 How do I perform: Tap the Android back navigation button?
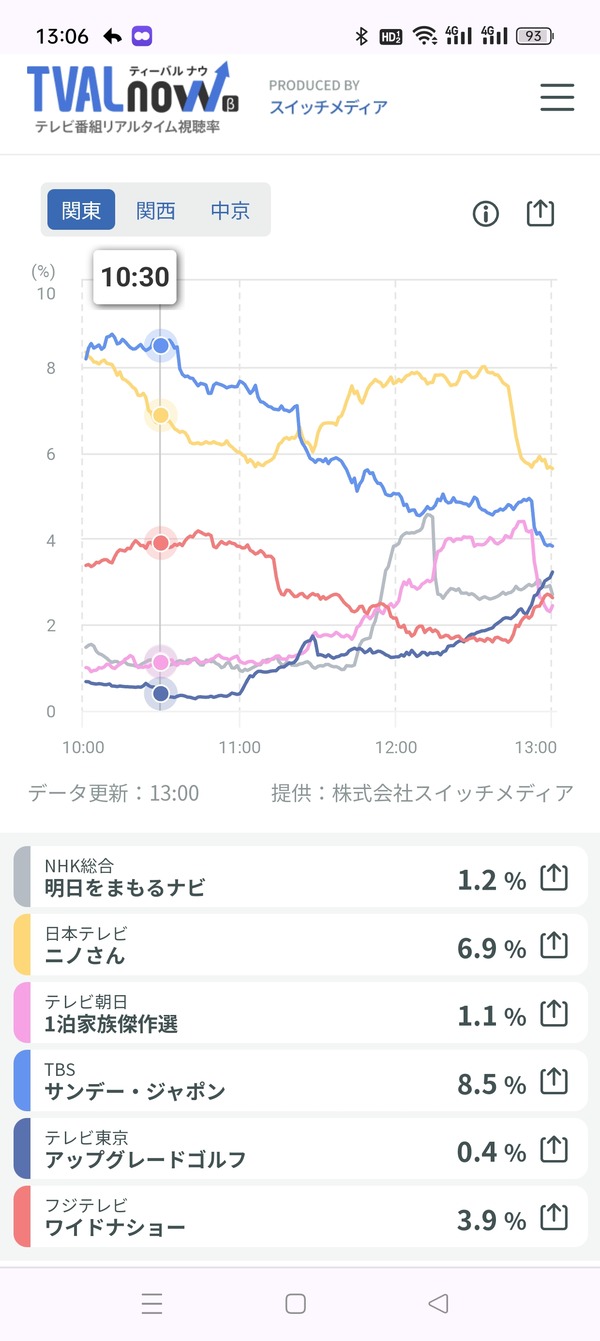click(437, 1303)
